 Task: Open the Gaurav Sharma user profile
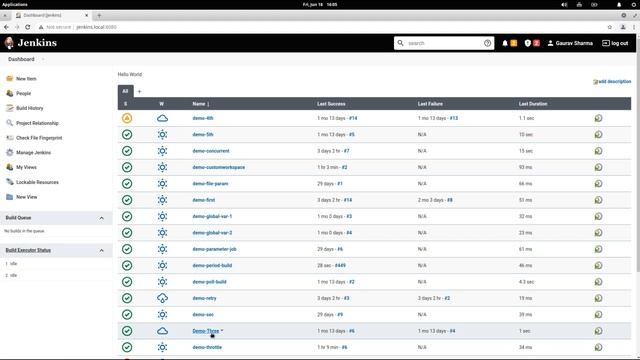pyautogui.click(x=570, y=43)
